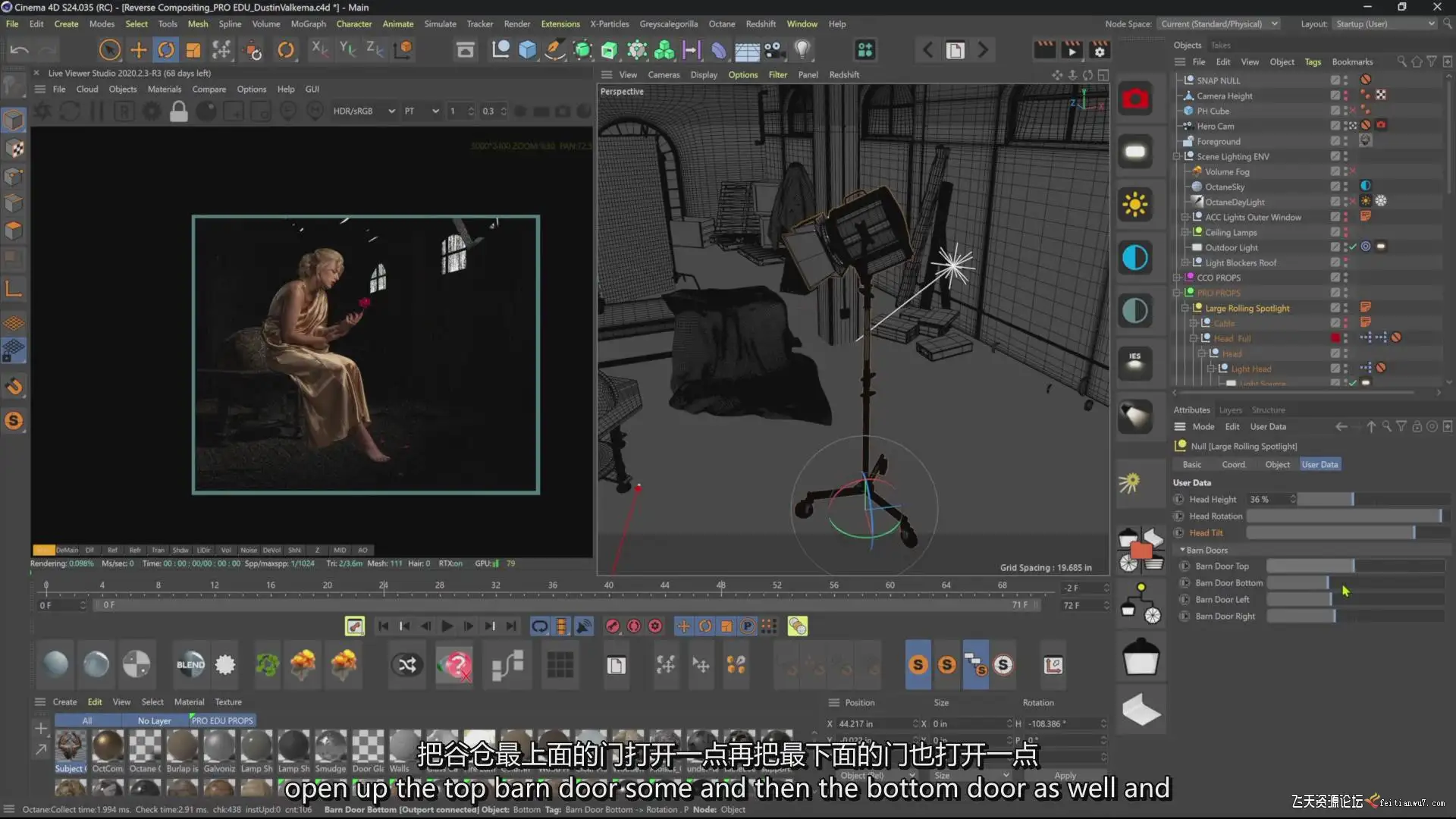Toggle visibility dots for PH Cube
The height and width of the screenshot is (819, 1456).
point(1346,111)
